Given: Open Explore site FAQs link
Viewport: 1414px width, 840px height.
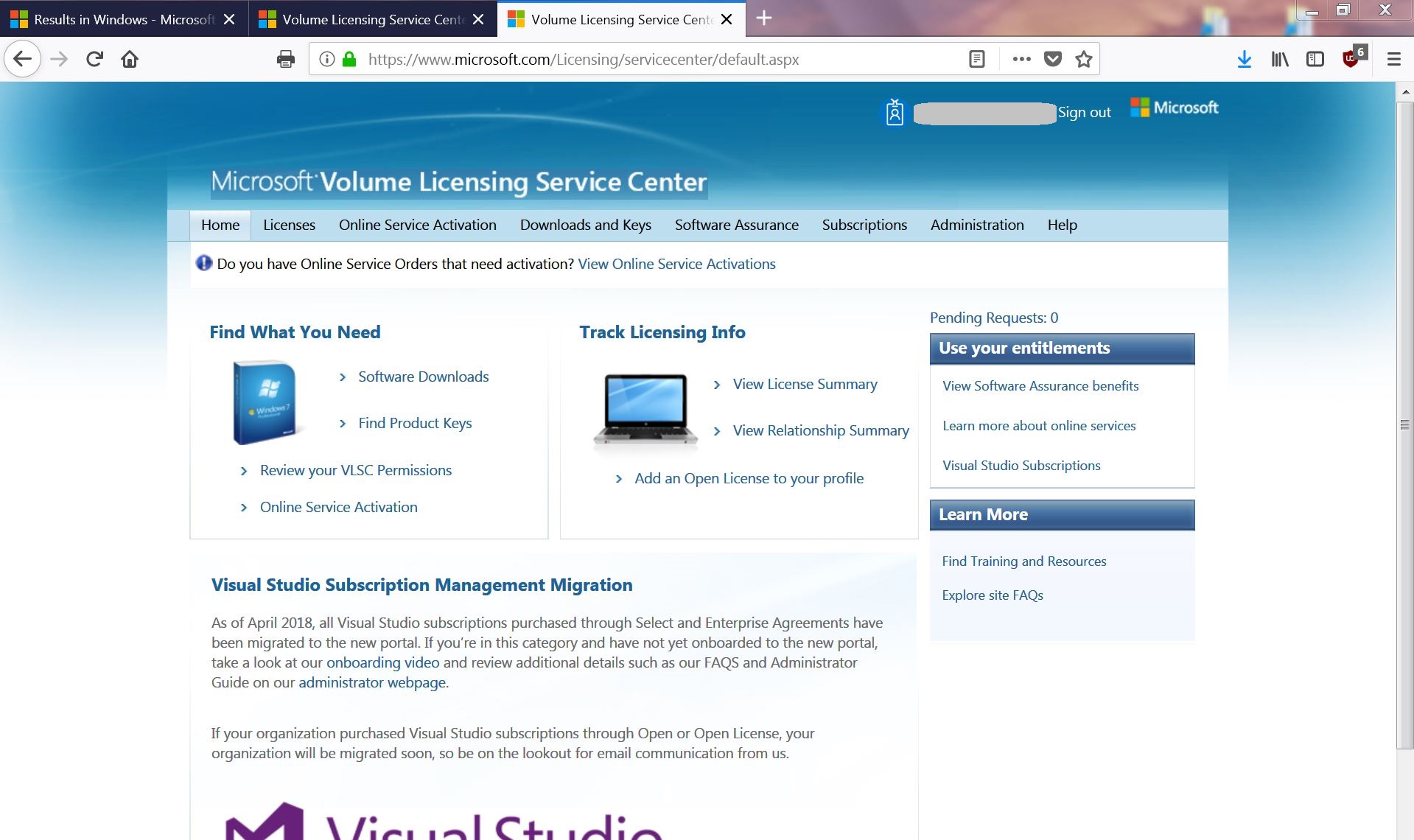Looking at the screenshot, I should click(x=993, y=595).
